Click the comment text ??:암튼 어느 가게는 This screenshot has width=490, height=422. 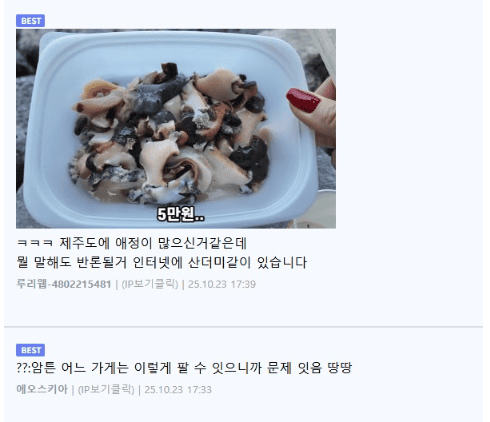[184, 368]
